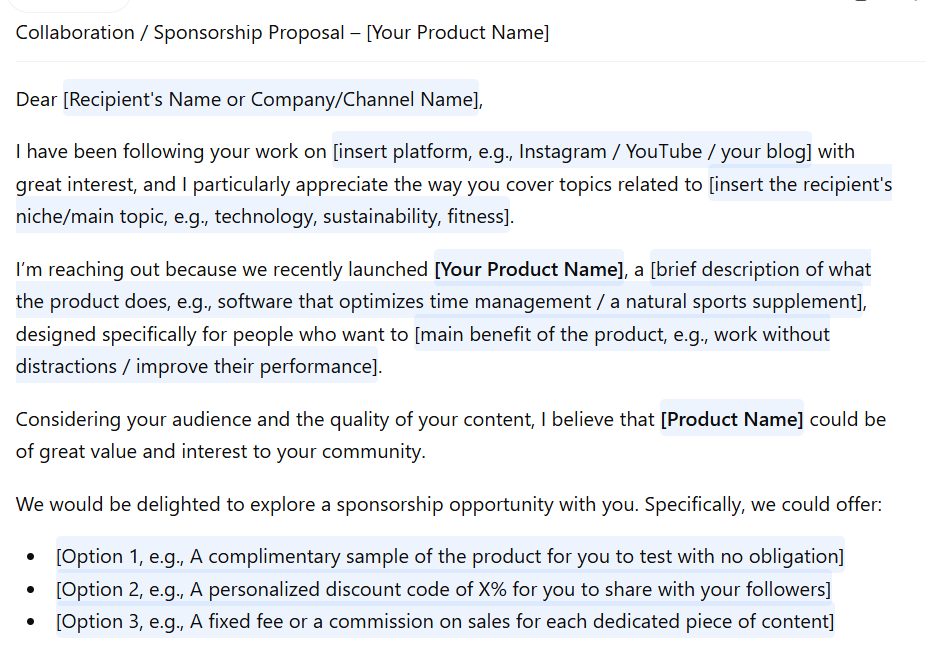Click the [Your Product Name] text in the subject
The image size is (942, 661).
[x=458, y=32]
